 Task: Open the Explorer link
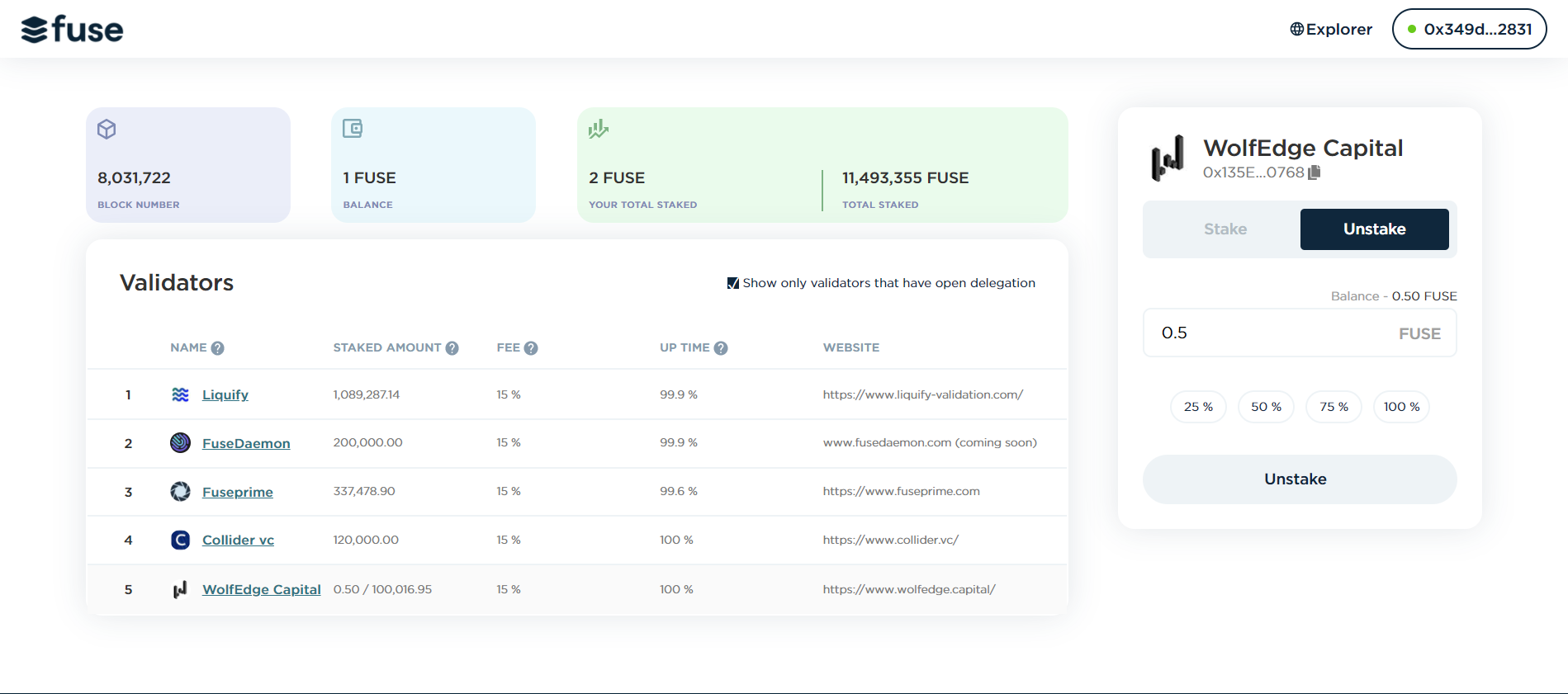point(1331,29)
